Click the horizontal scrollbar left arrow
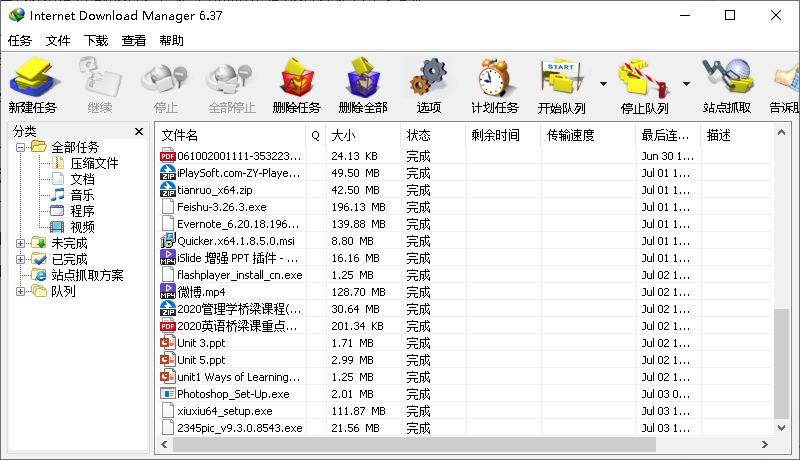 coord(164,445)
